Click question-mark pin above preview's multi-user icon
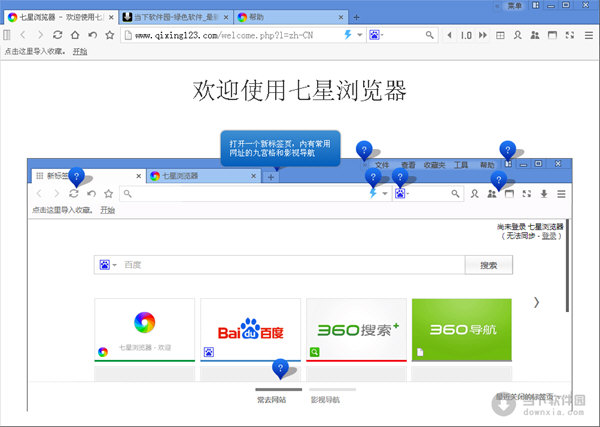The height and width of the screenshot is (427, 600). [499, 180]
